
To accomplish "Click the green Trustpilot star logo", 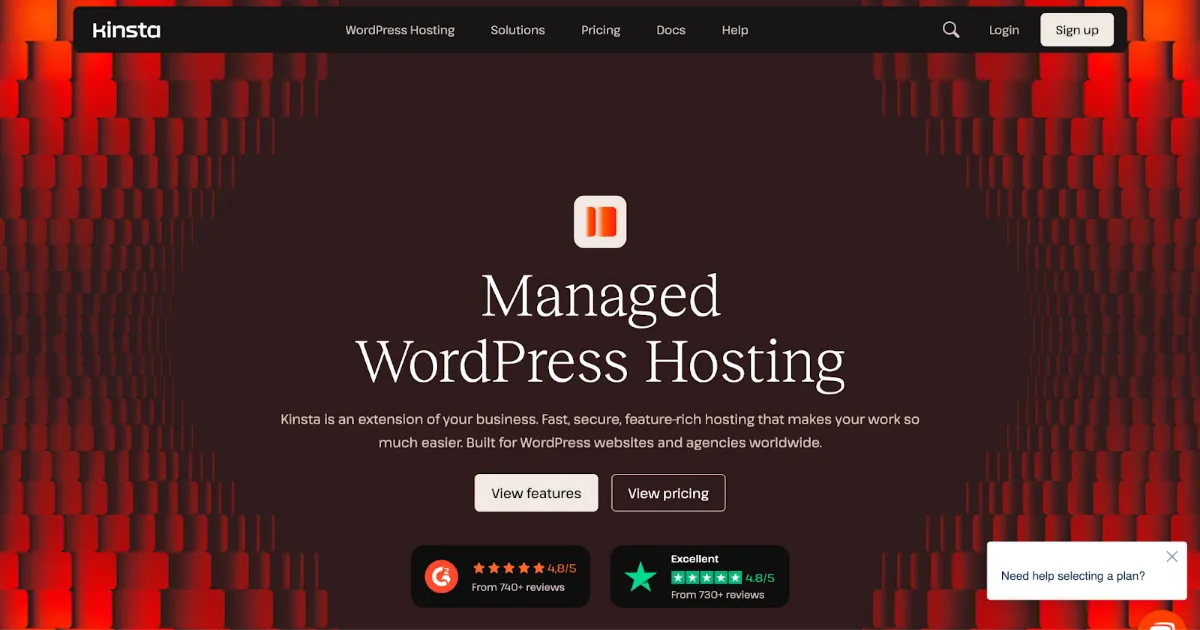I will [x=640, y=577].
